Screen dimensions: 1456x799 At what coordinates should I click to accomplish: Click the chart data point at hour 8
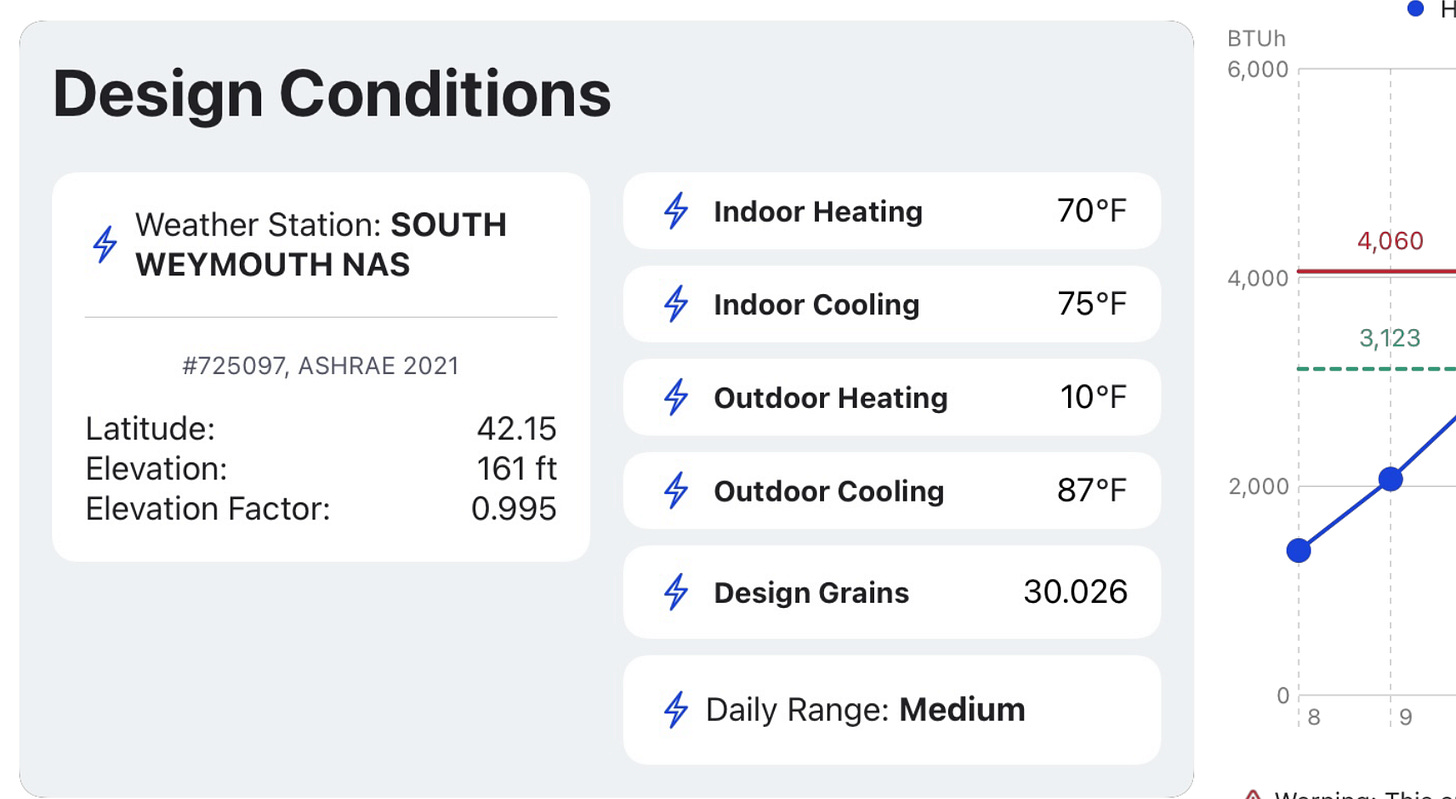1299,550
